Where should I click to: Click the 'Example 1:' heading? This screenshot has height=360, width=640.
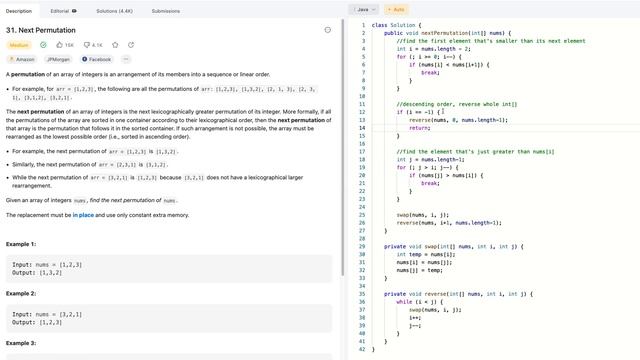(x=21, y=244)
